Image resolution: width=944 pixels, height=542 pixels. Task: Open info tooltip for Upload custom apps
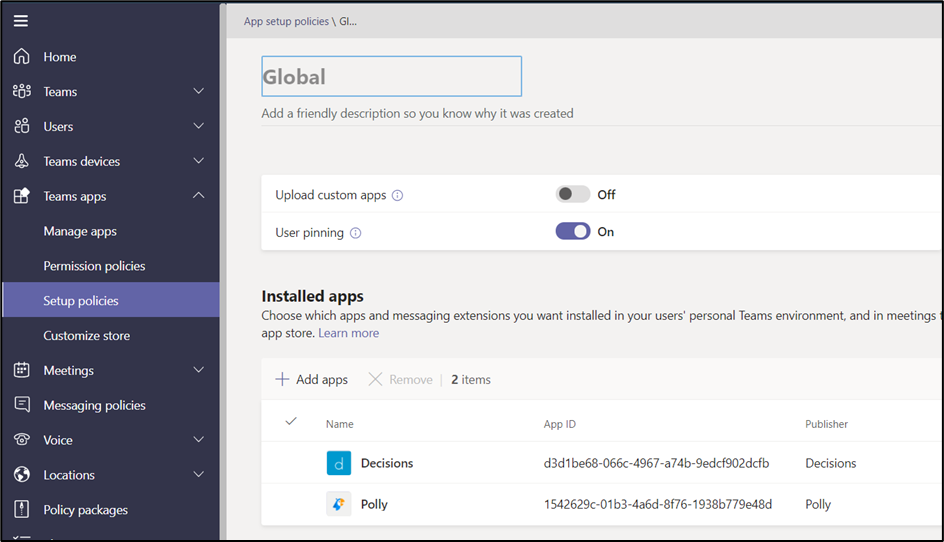[x=397, y=195]
